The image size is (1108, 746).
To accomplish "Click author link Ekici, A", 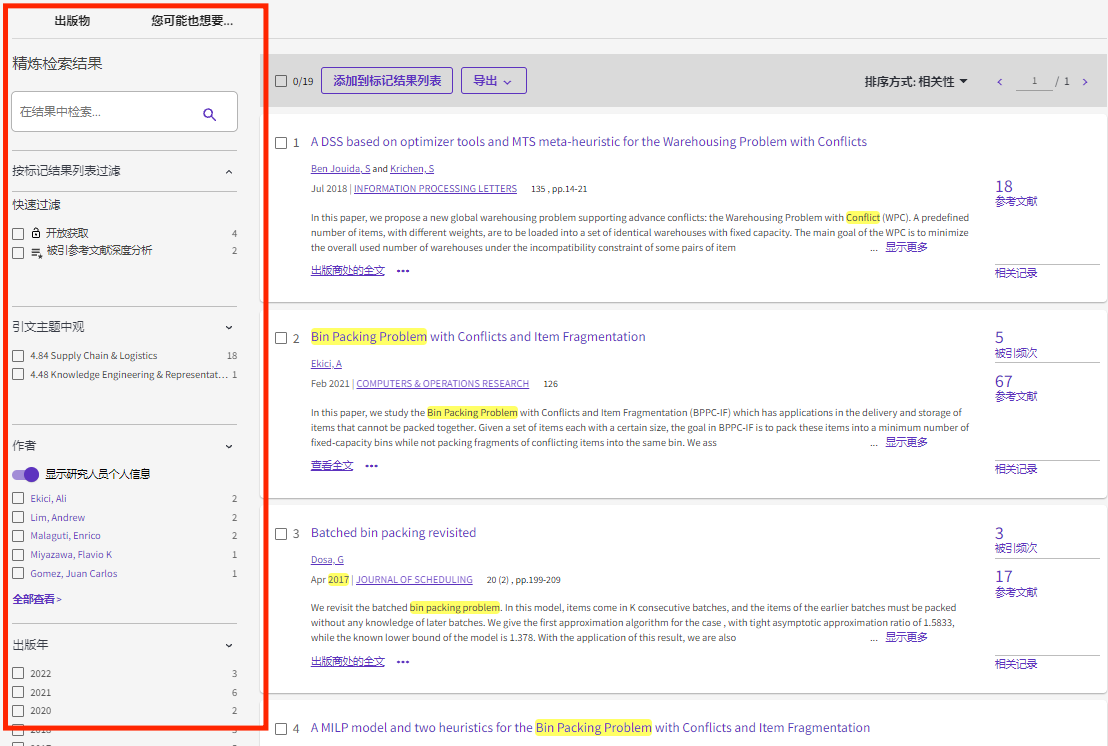I will [x=326, y=364].
